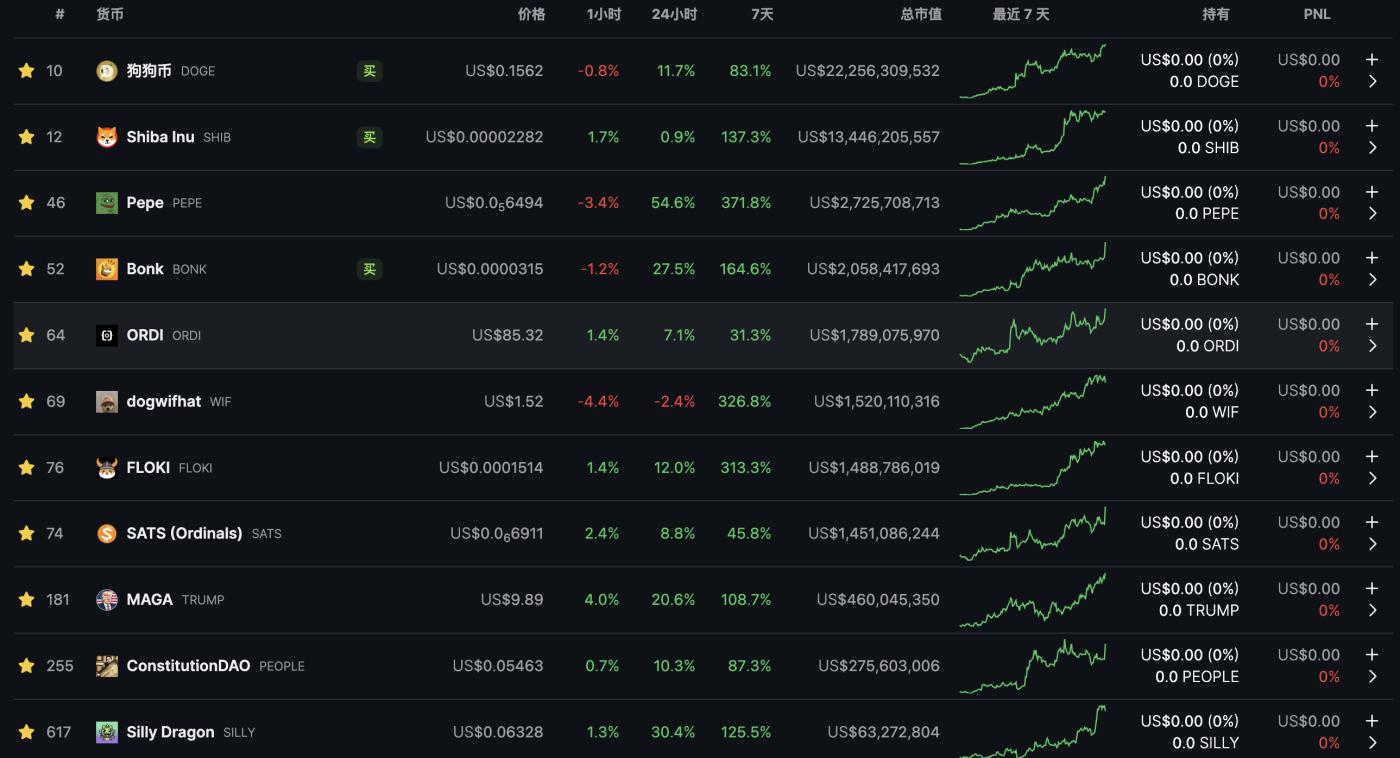
Task: Click the 买 button for 狗狗币
Action: point(369,71)
